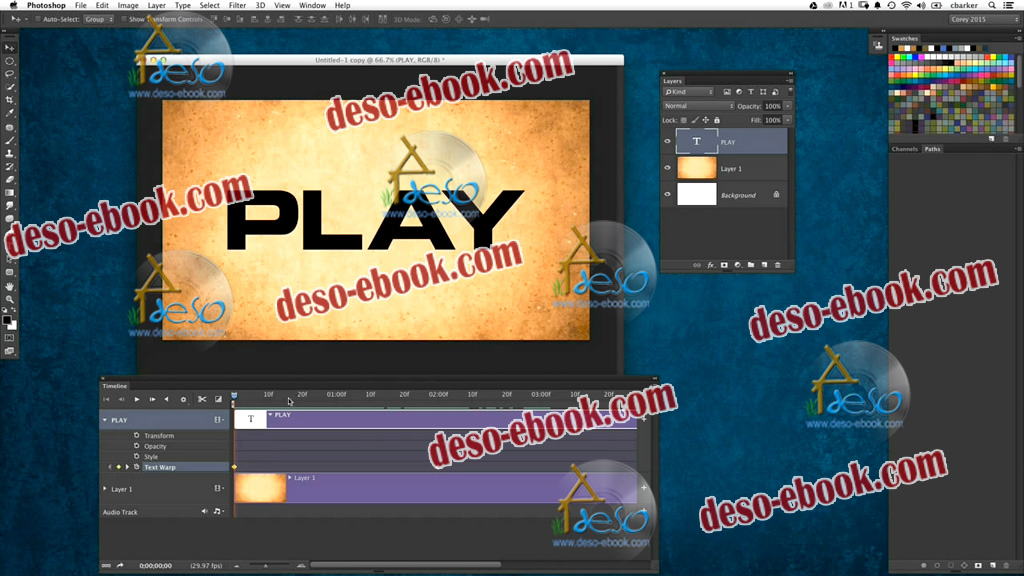This screenshot has width=1024, height=576.
Task: Select the Crop tool
Action: [x=10, y=100]
